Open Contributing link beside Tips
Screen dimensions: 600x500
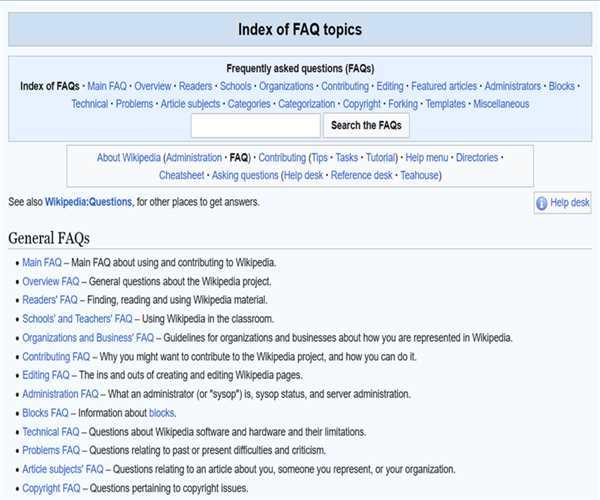tap(282, 158)
